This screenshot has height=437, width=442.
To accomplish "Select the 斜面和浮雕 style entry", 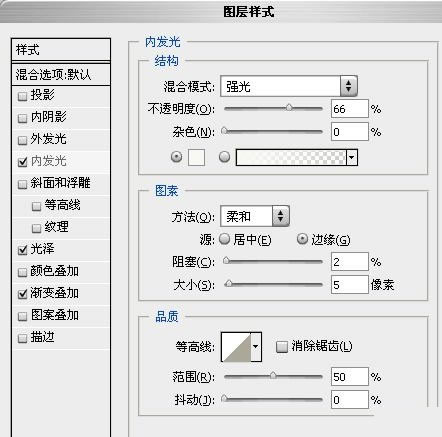I will click(61, 183).
